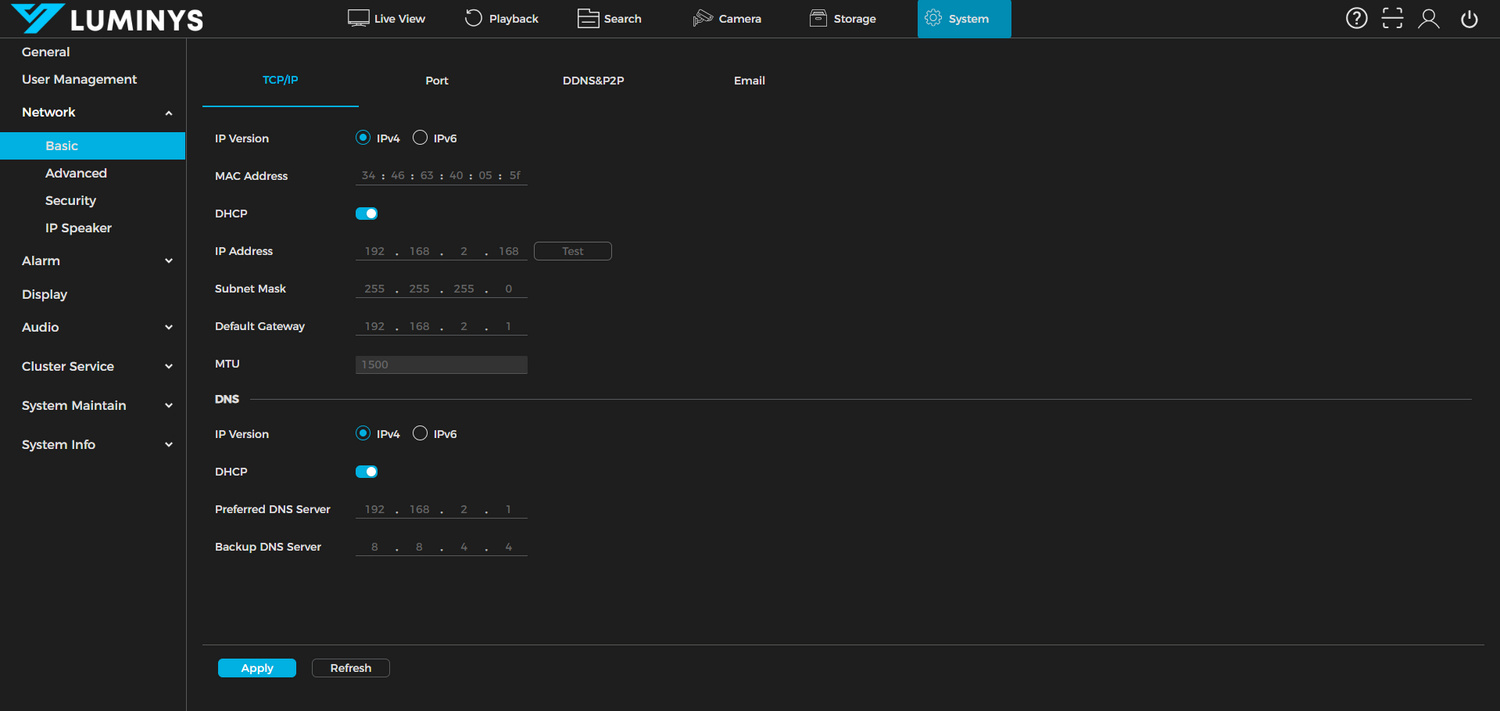The height and width of the screenshot is (711, 1500).
Task: Open the Search panel icon
Action: 609,18
